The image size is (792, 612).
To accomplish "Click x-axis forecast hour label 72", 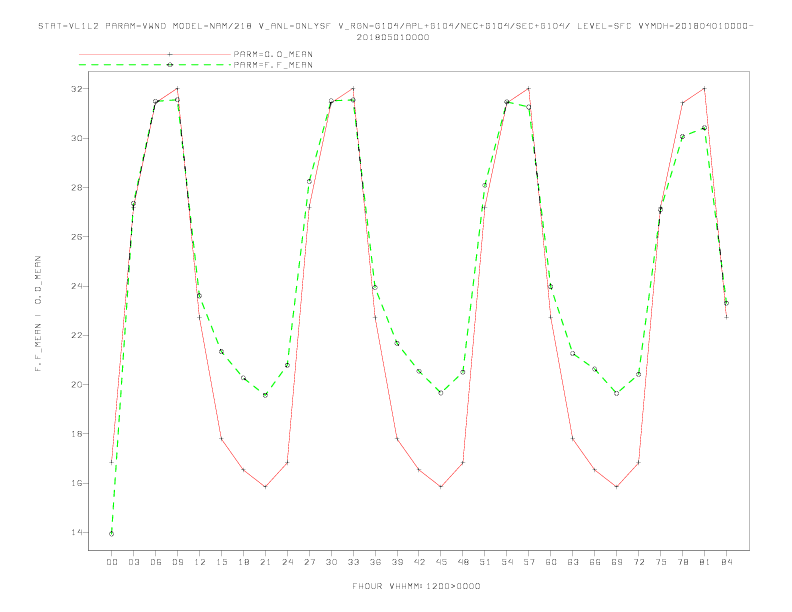I will (638, 562).
